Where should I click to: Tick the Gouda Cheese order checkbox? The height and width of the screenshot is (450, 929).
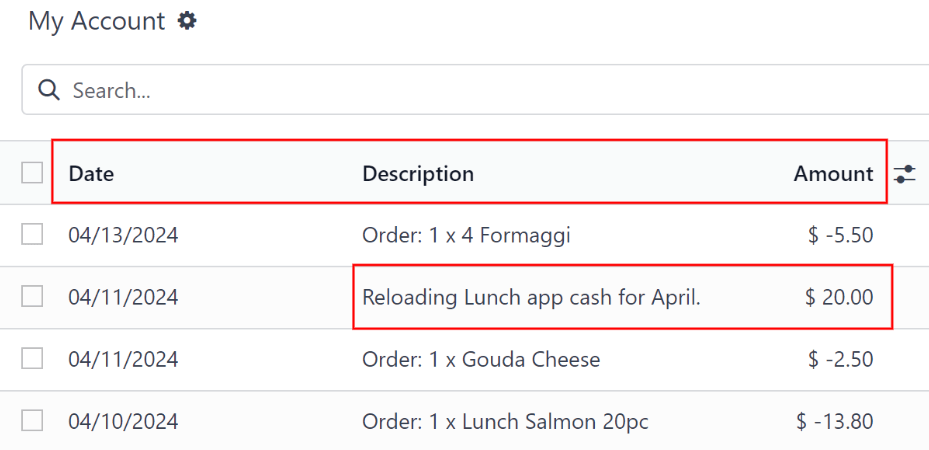click(32, 359)
